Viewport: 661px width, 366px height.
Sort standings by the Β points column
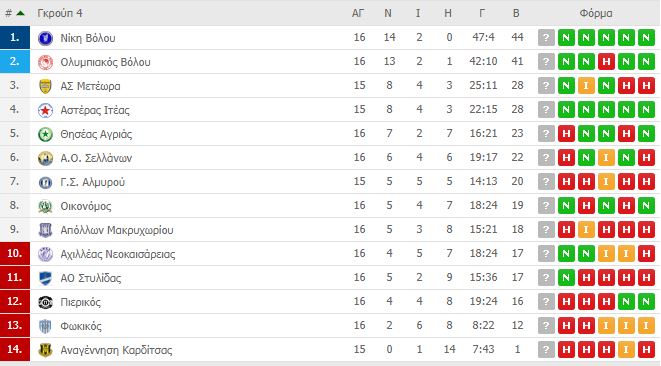516,13
